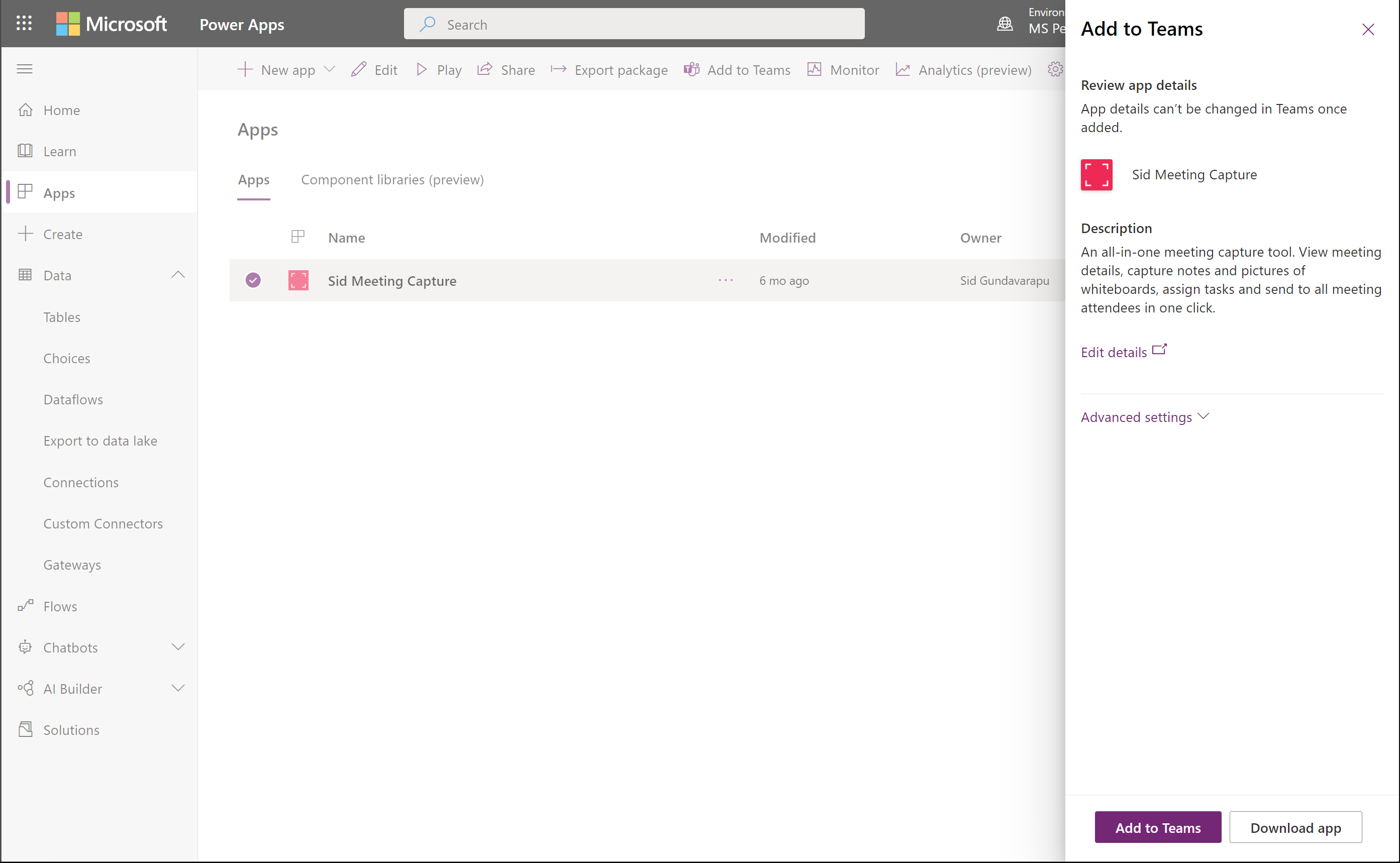
Task: Open the Solutions sidebar item
Action: [72, 729]
